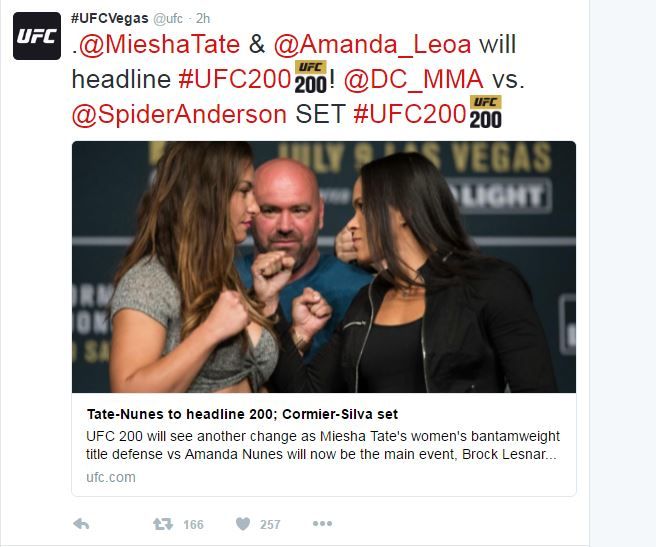Open the Tate-Nunes to headline 200 article title
This screenshot has width=656, height=547.
click(x=242, y=414)
